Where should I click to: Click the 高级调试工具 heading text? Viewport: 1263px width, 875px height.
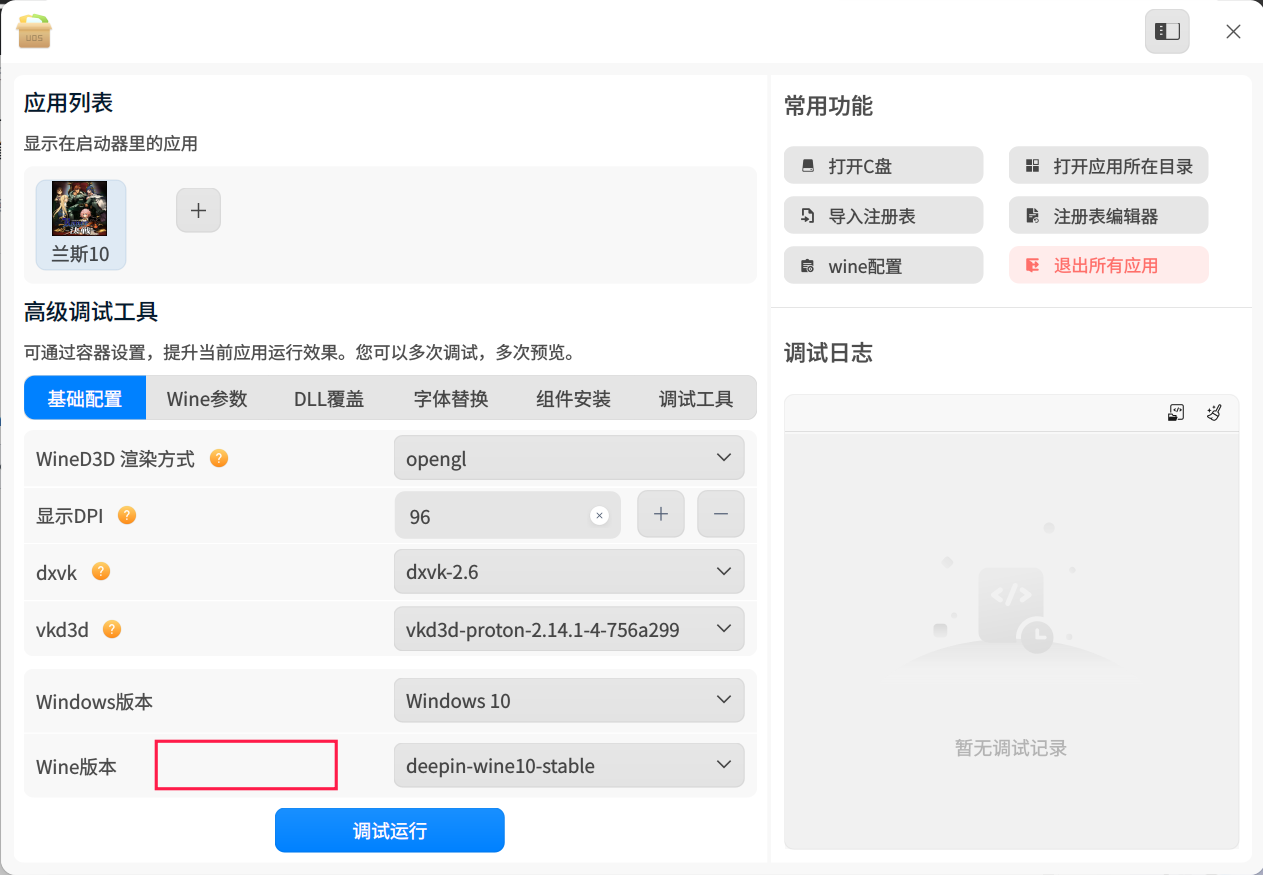coord(91,312)
